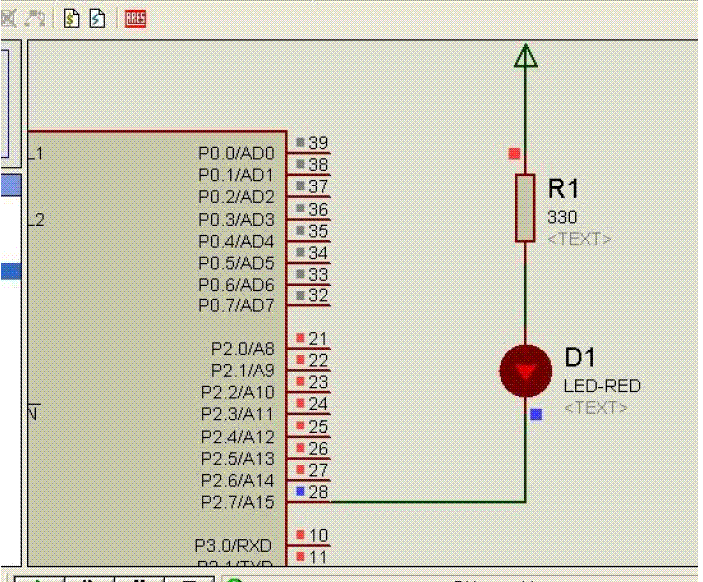Select the R1 reference label

563,189
